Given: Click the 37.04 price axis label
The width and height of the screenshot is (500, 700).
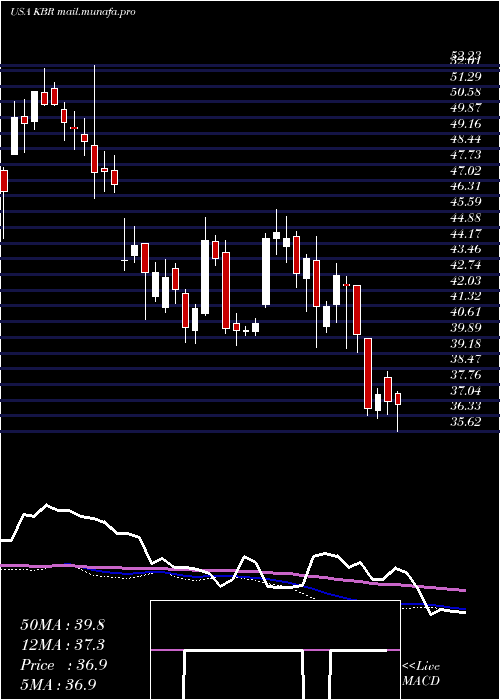Looking at the screenshot, I should click(466, 391).
